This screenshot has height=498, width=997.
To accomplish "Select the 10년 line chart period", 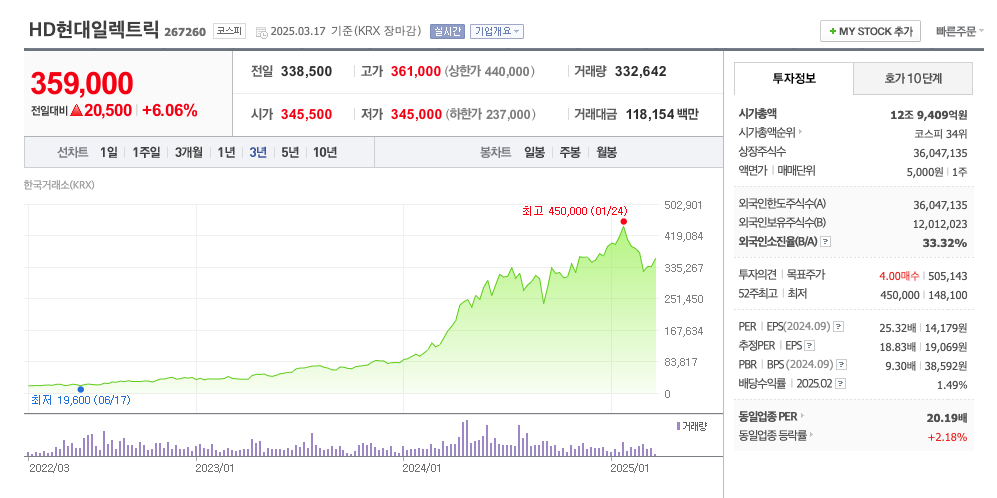I will (x=325, y=153).
